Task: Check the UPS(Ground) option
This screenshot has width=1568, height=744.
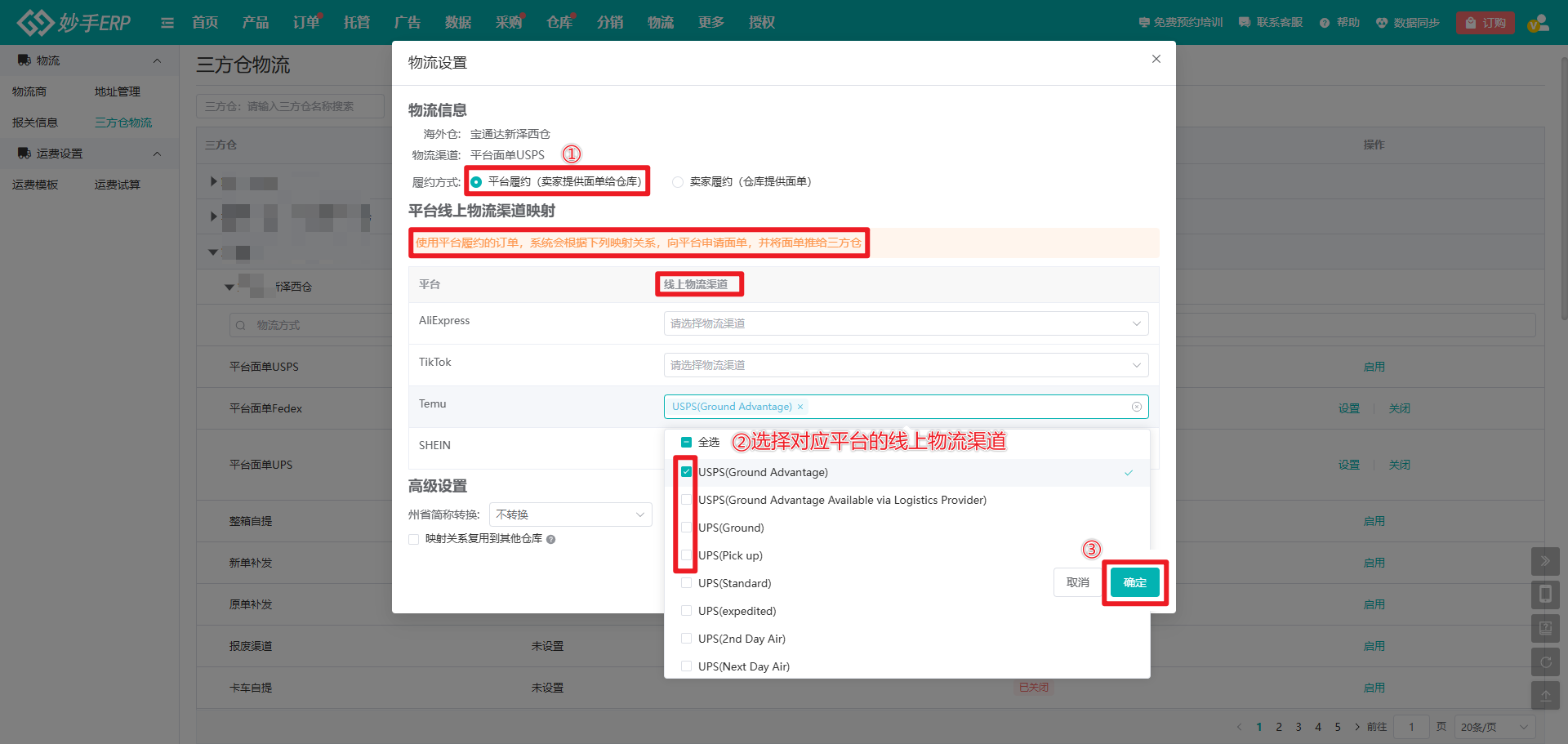Action: (x=686, y=528)
